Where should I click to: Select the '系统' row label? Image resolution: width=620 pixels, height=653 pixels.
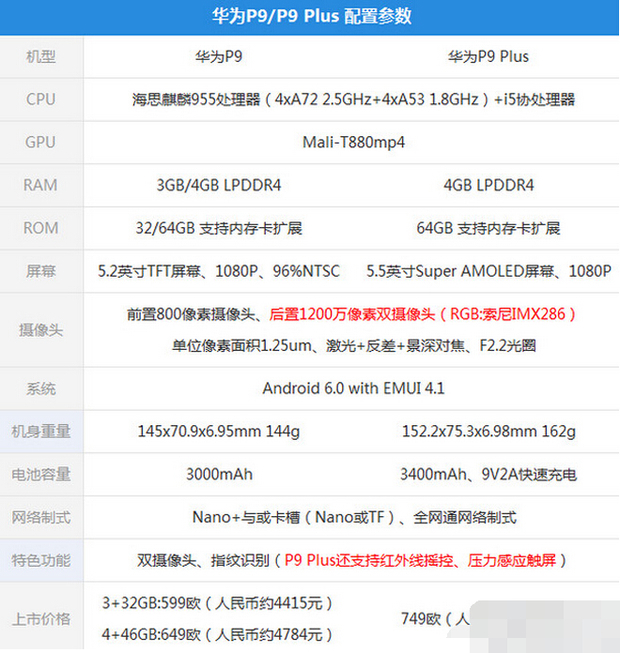tap(41, 389)
